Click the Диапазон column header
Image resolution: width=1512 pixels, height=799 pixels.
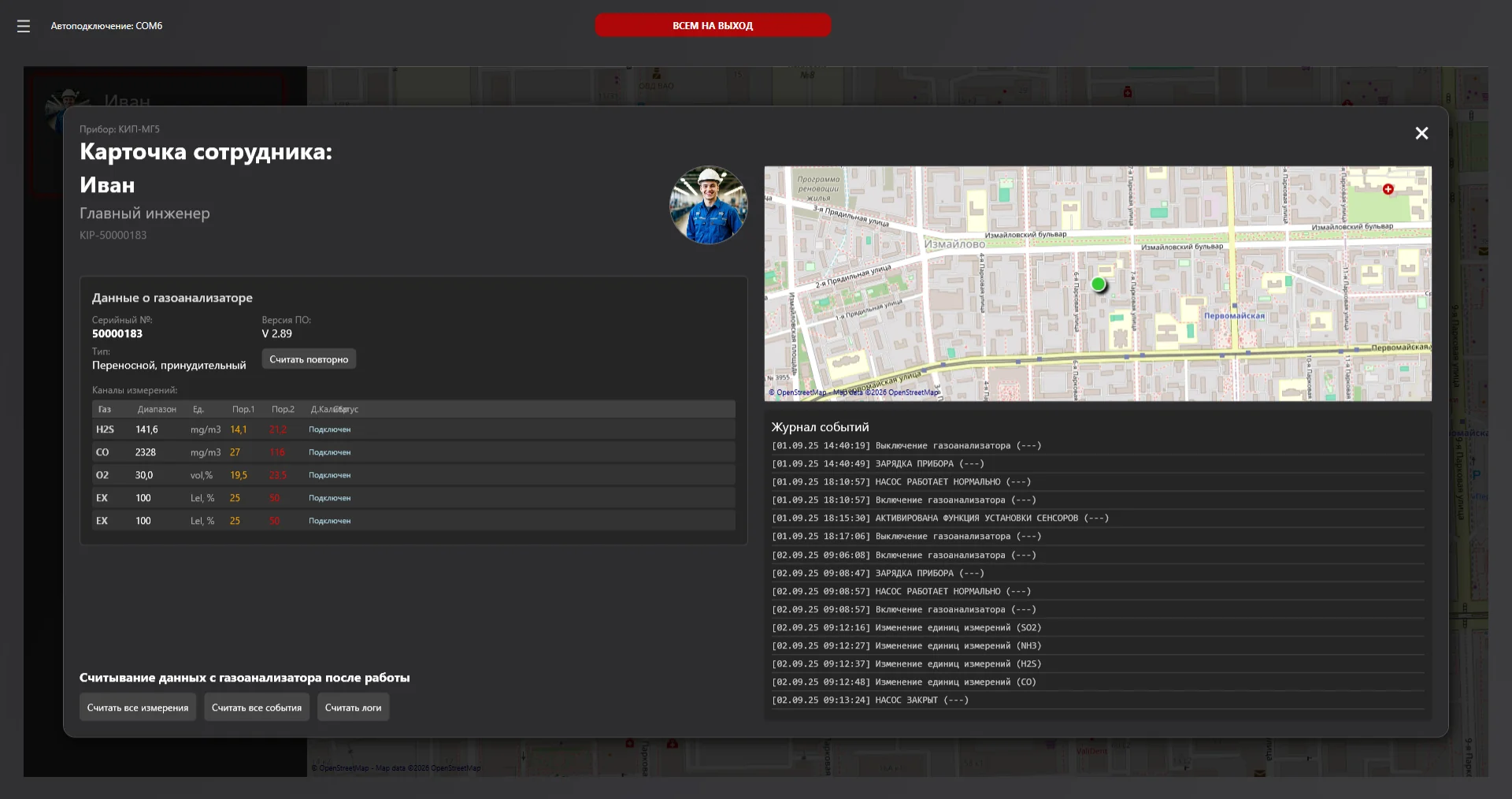pyautogui.click(x=157, y=410)
